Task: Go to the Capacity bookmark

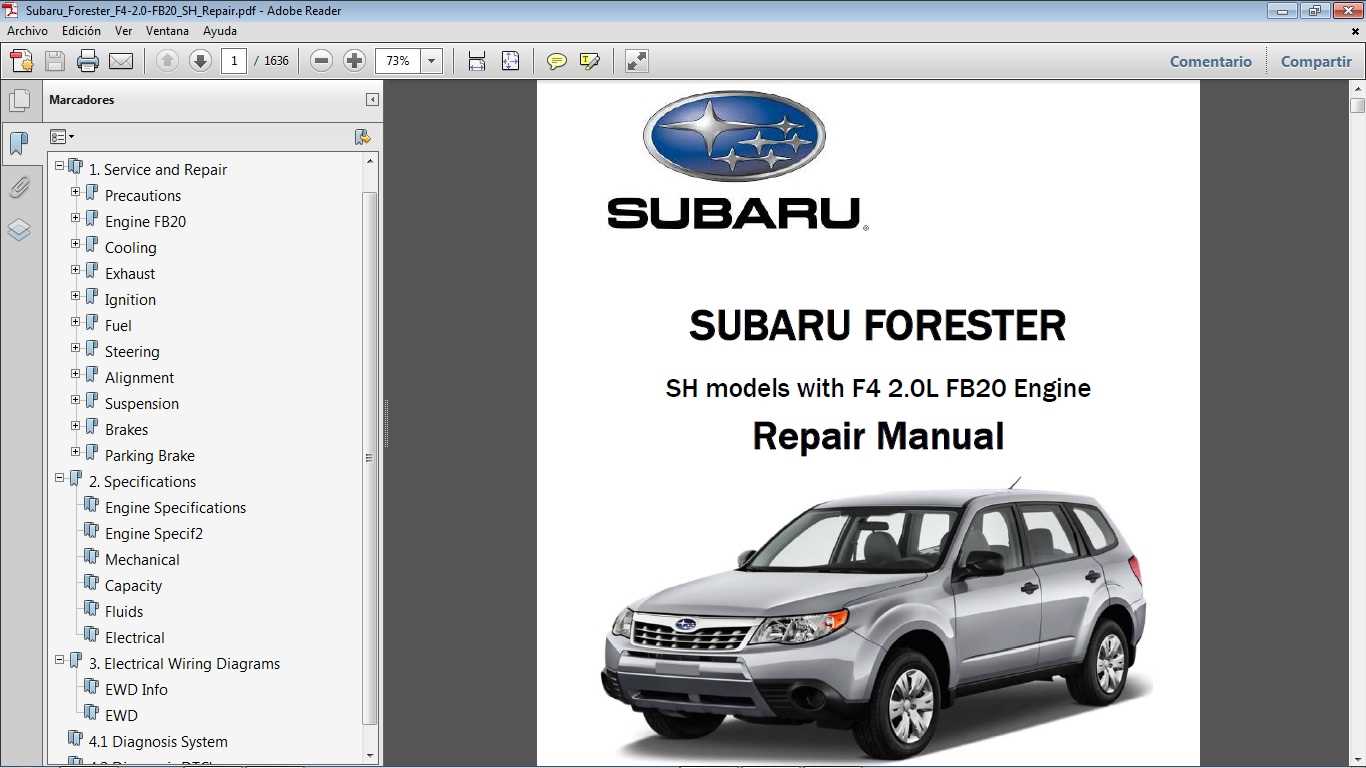Action: point(133,585)
